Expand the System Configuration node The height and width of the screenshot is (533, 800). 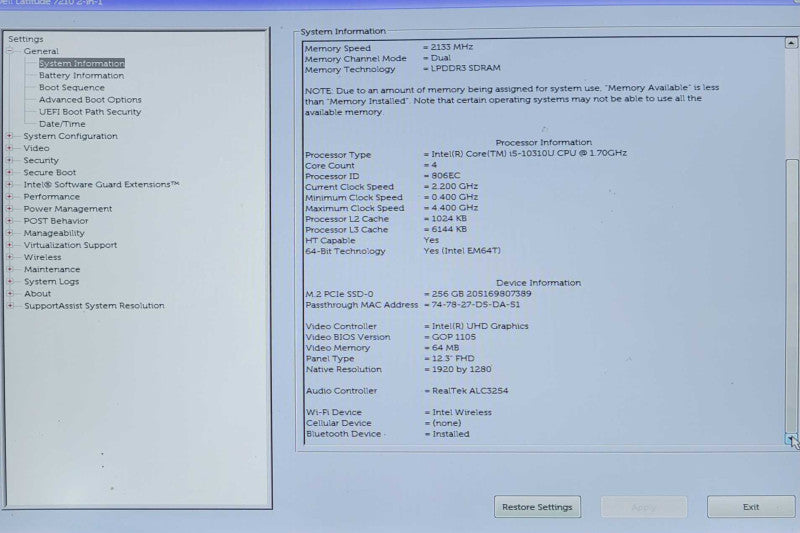(x=9, y=136)
